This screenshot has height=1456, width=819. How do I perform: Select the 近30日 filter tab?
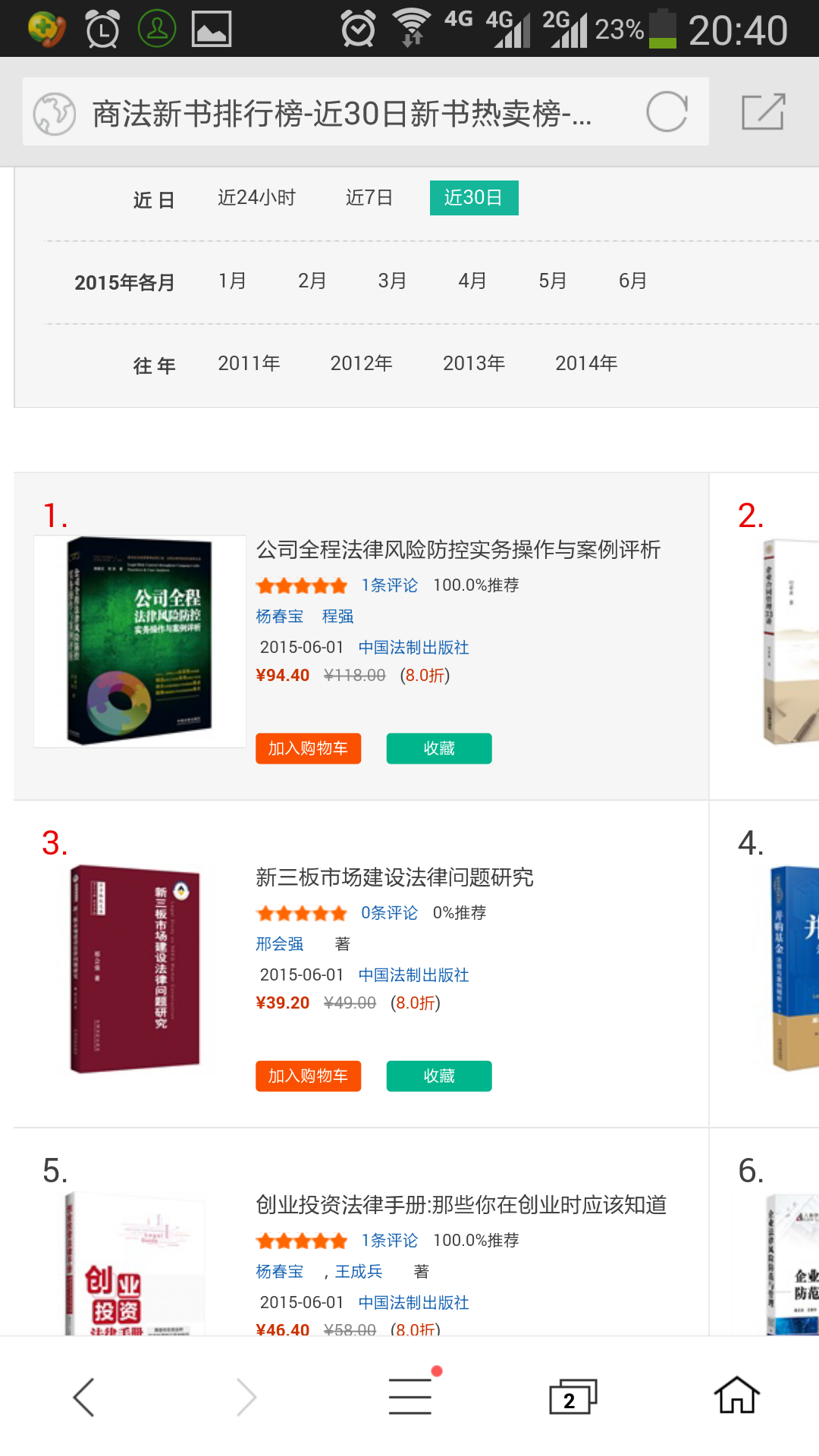click(x=474, y=198)
